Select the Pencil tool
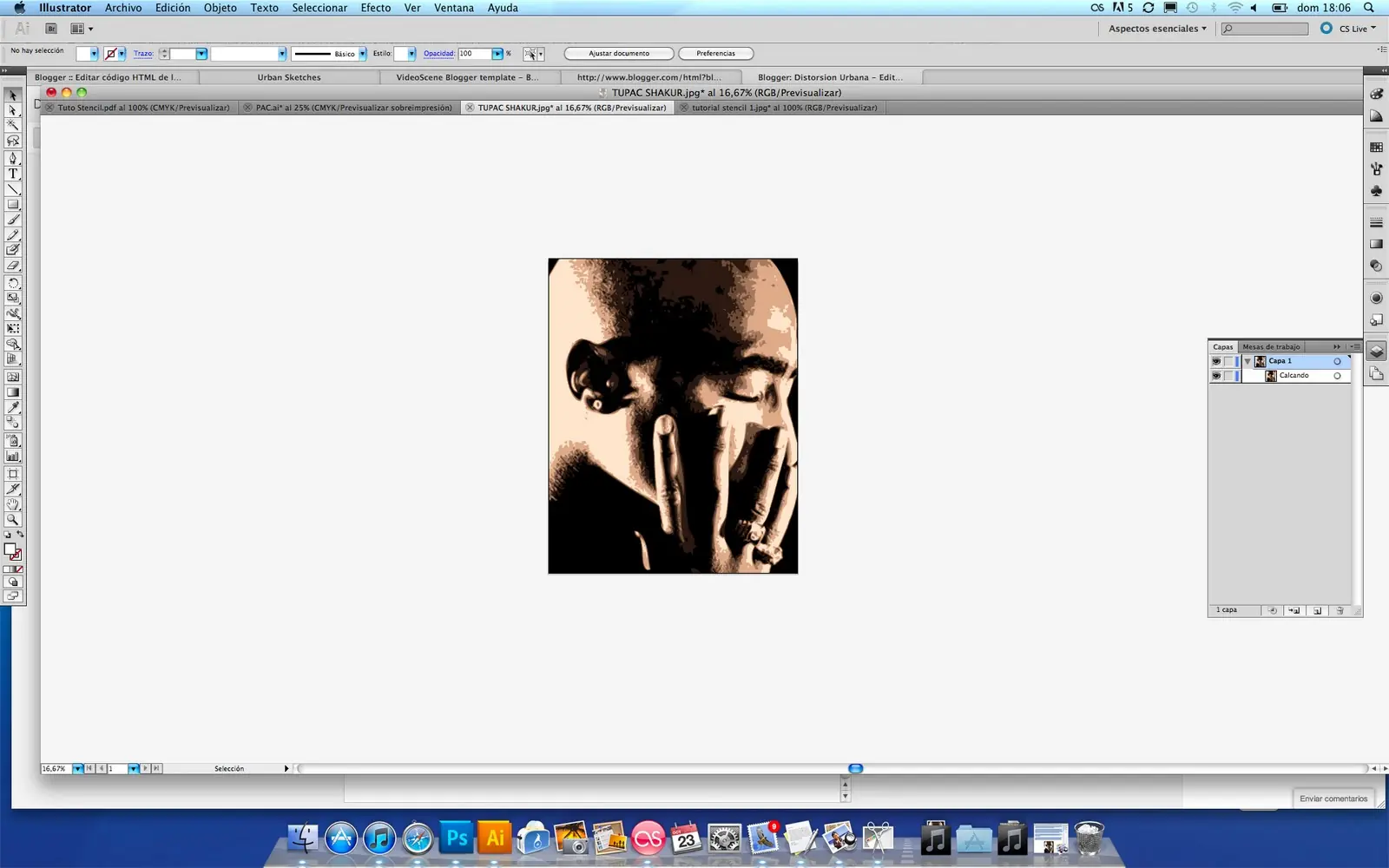The image size is (1389, 868). pos(13,235)
